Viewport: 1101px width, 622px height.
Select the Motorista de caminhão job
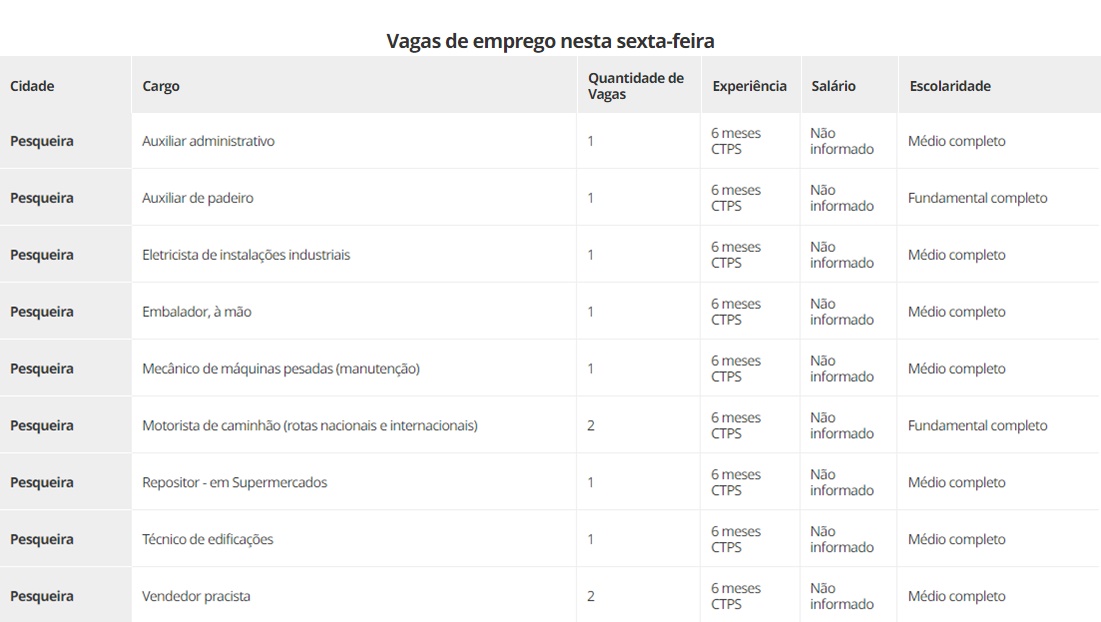(310, 426)
